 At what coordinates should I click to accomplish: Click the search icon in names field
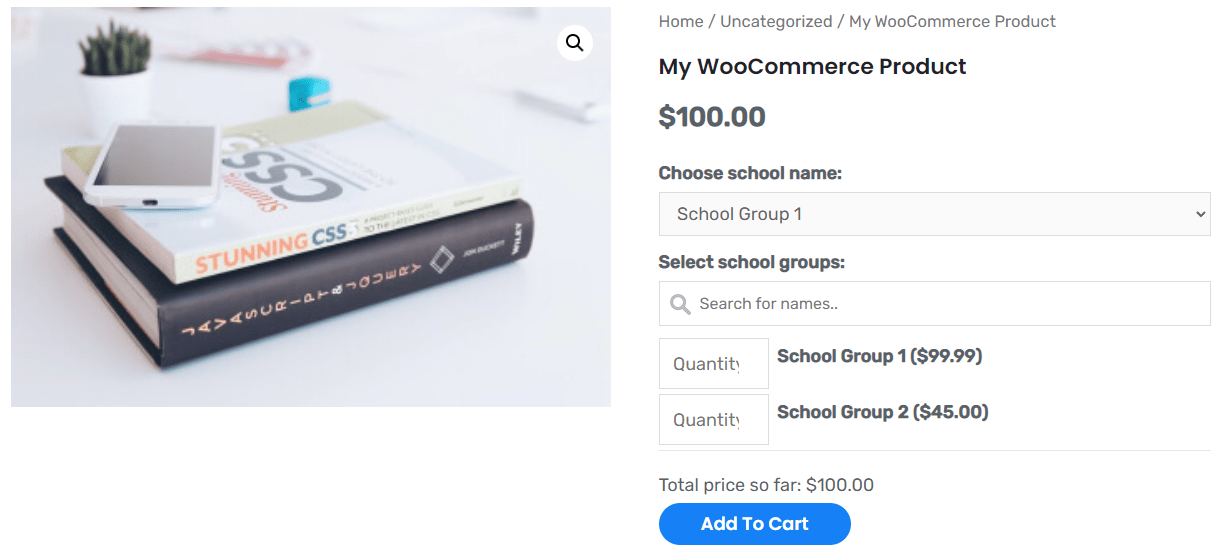click(x=680, y=304)
